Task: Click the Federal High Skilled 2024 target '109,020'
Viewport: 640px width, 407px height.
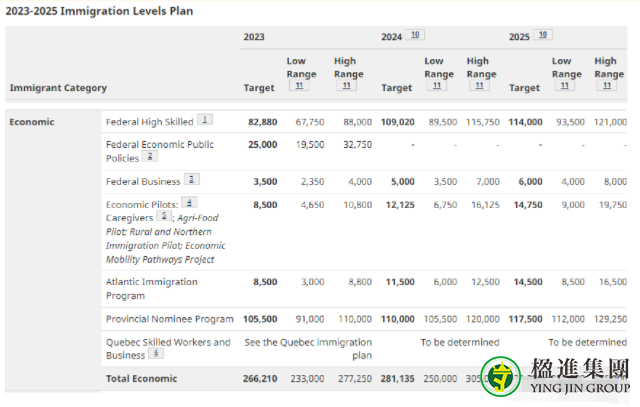Action: point(398,122)
